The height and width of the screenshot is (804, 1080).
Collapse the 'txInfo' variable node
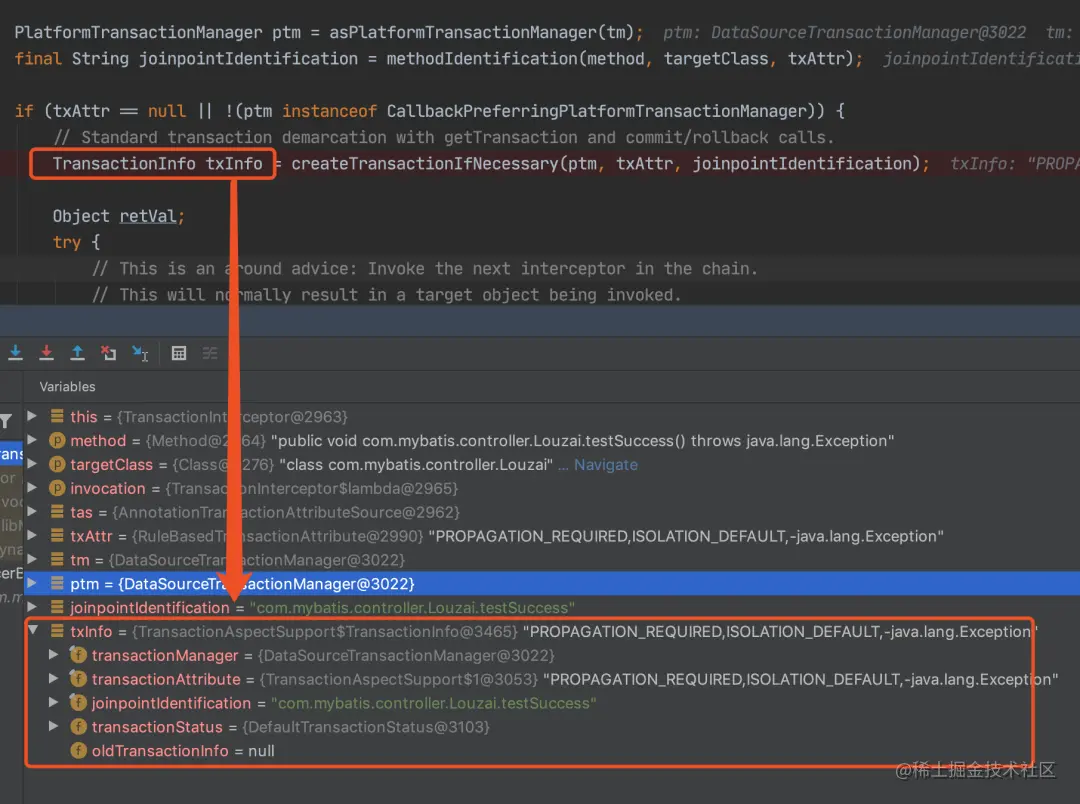[32, 630]
